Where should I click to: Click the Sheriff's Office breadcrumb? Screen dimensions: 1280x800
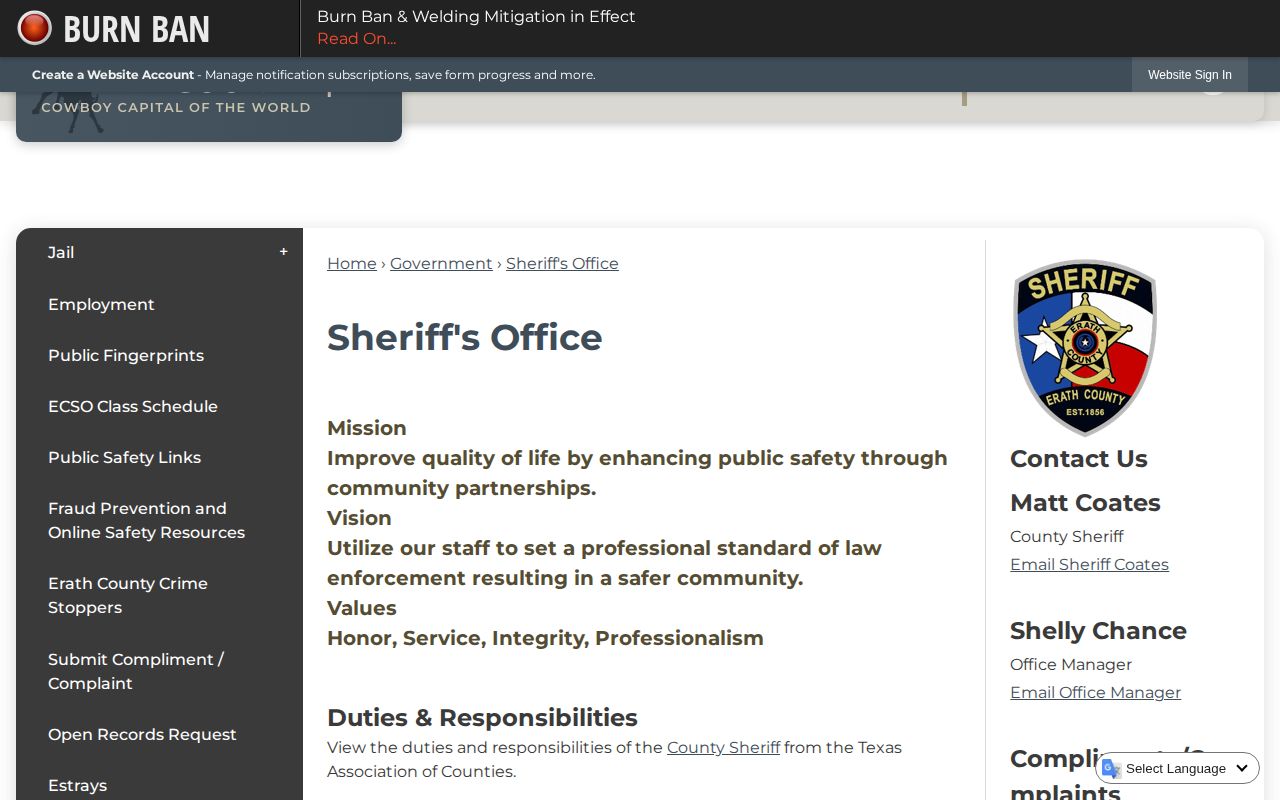click(562, 263)
